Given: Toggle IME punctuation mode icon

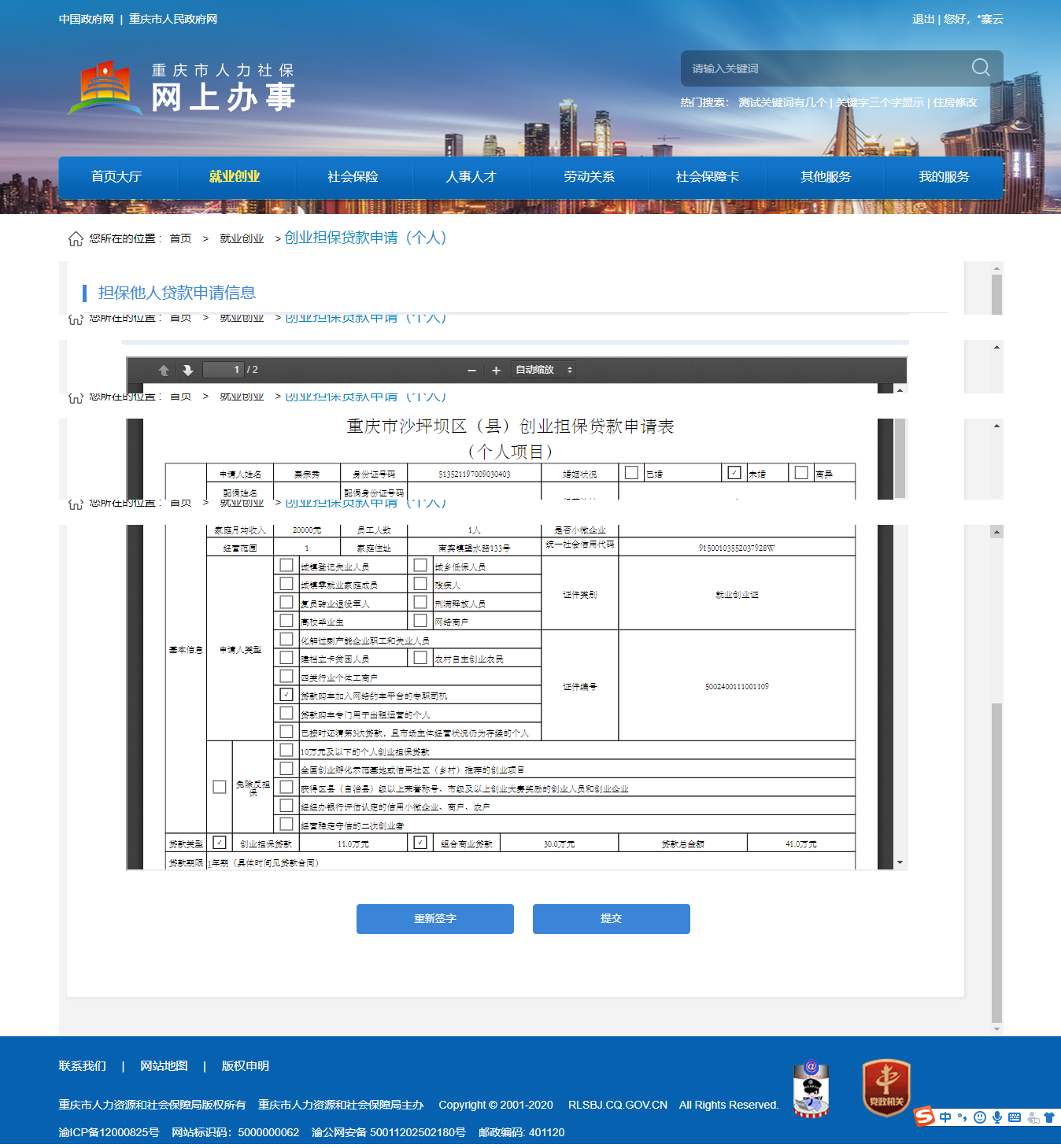Looking at the screenshot, I should tap(962, 1117).
